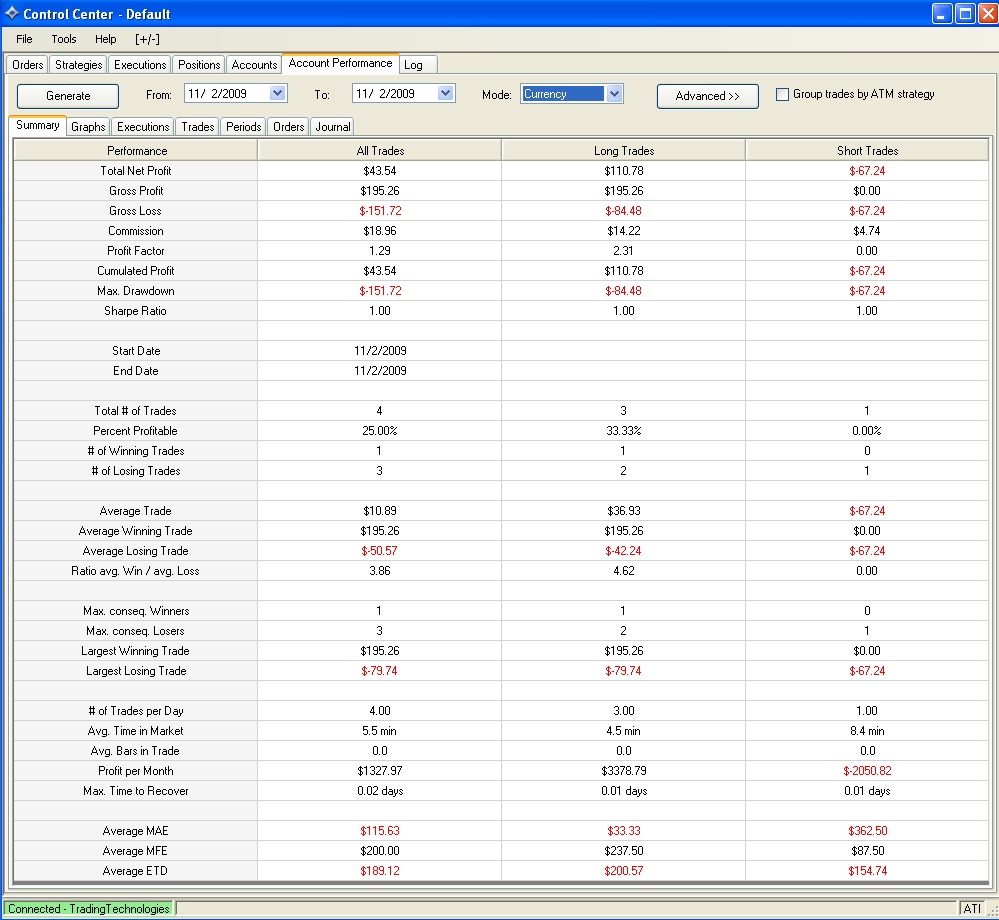Click All Trades Profit per Month $1327.97
Viewport: 999px width, 920px height.
click(x=380, y=770)
